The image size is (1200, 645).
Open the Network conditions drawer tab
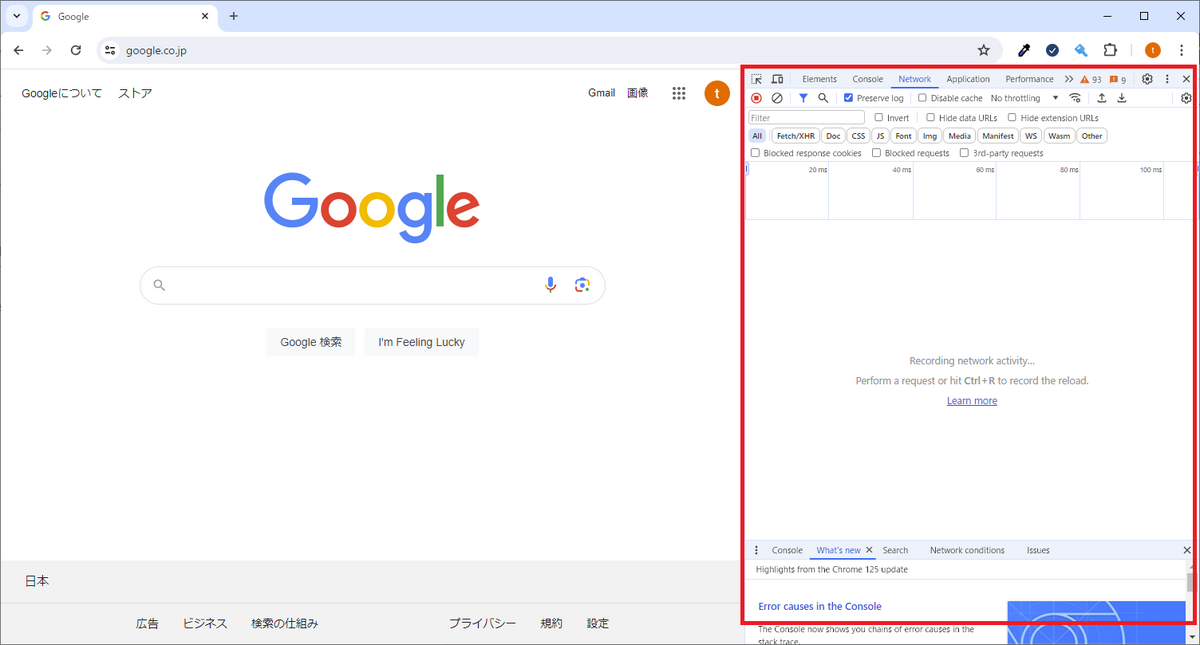(967, 550)
